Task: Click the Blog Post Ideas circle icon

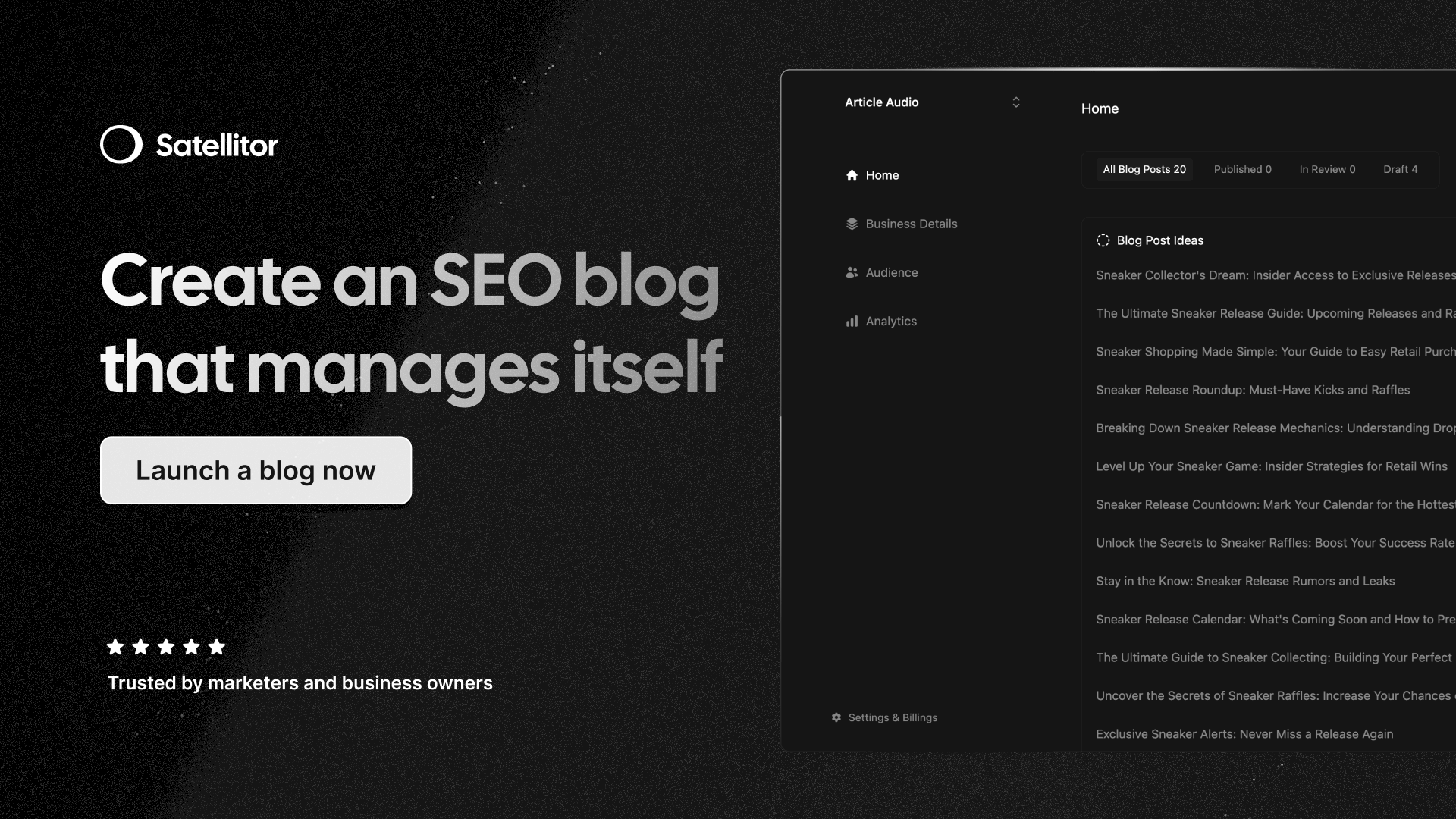Action: coord(1103,240)
